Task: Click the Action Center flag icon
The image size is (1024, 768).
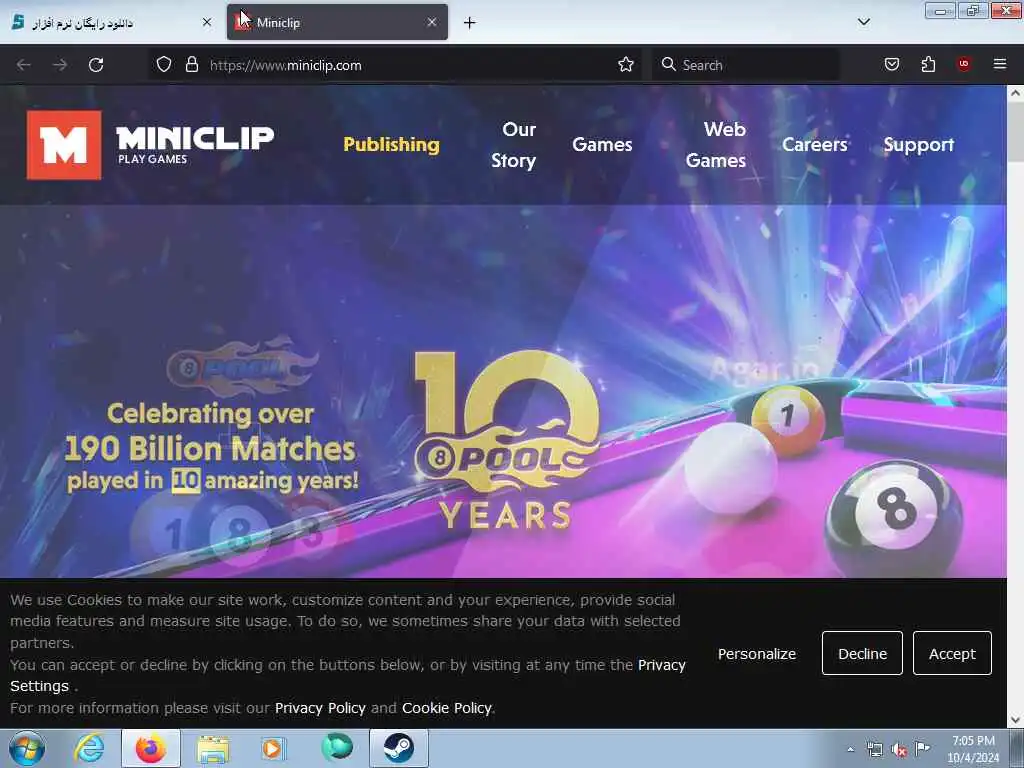Action: coord(922,748)
